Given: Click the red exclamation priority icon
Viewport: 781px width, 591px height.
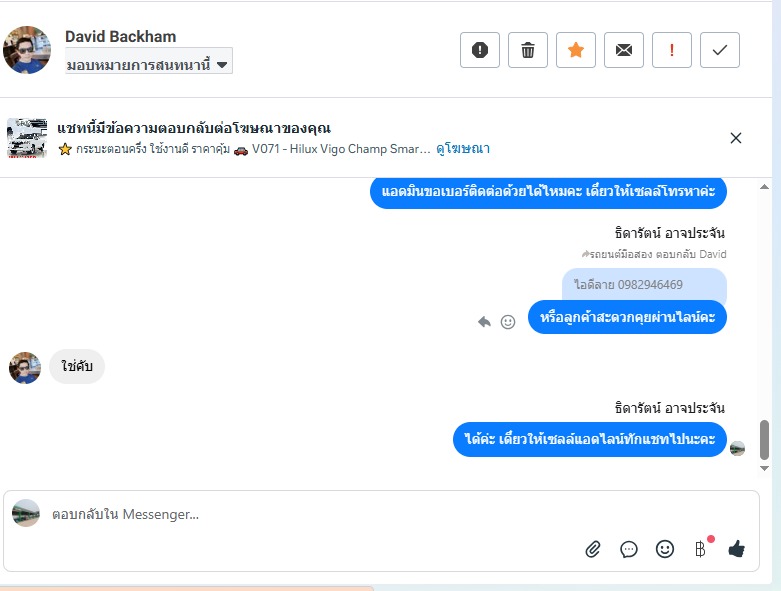Looking at the screenshot, I should 672,50.
